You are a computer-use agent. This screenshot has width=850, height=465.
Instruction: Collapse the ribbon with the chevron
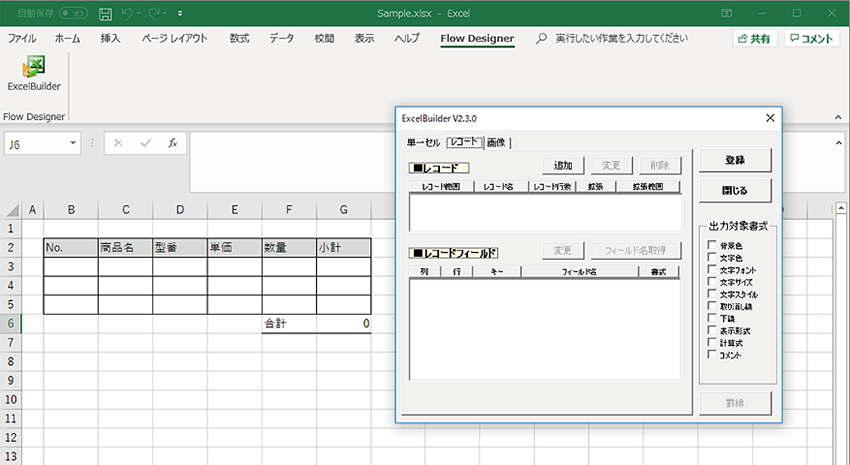coord(838,117)
